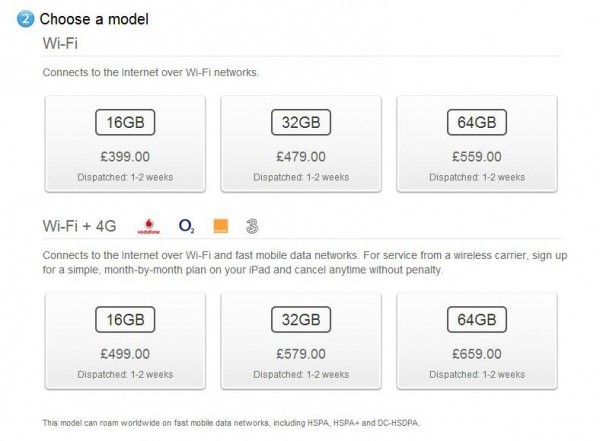Select the Wi-Fi + 4G 16GB model at £499.00
This screenshot has width=600, height=441.
[125, 341]
